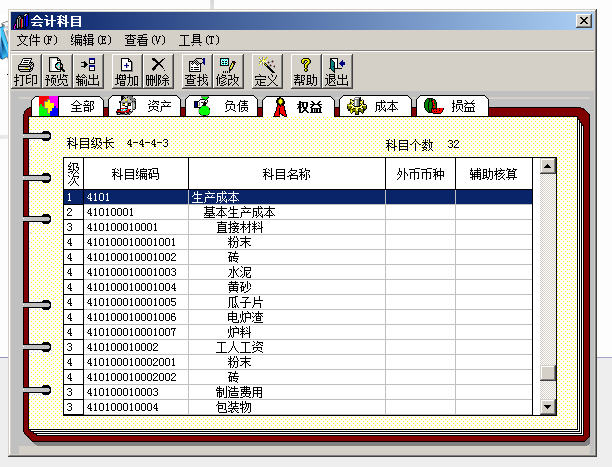Click code 41010001

click(110, 212)
